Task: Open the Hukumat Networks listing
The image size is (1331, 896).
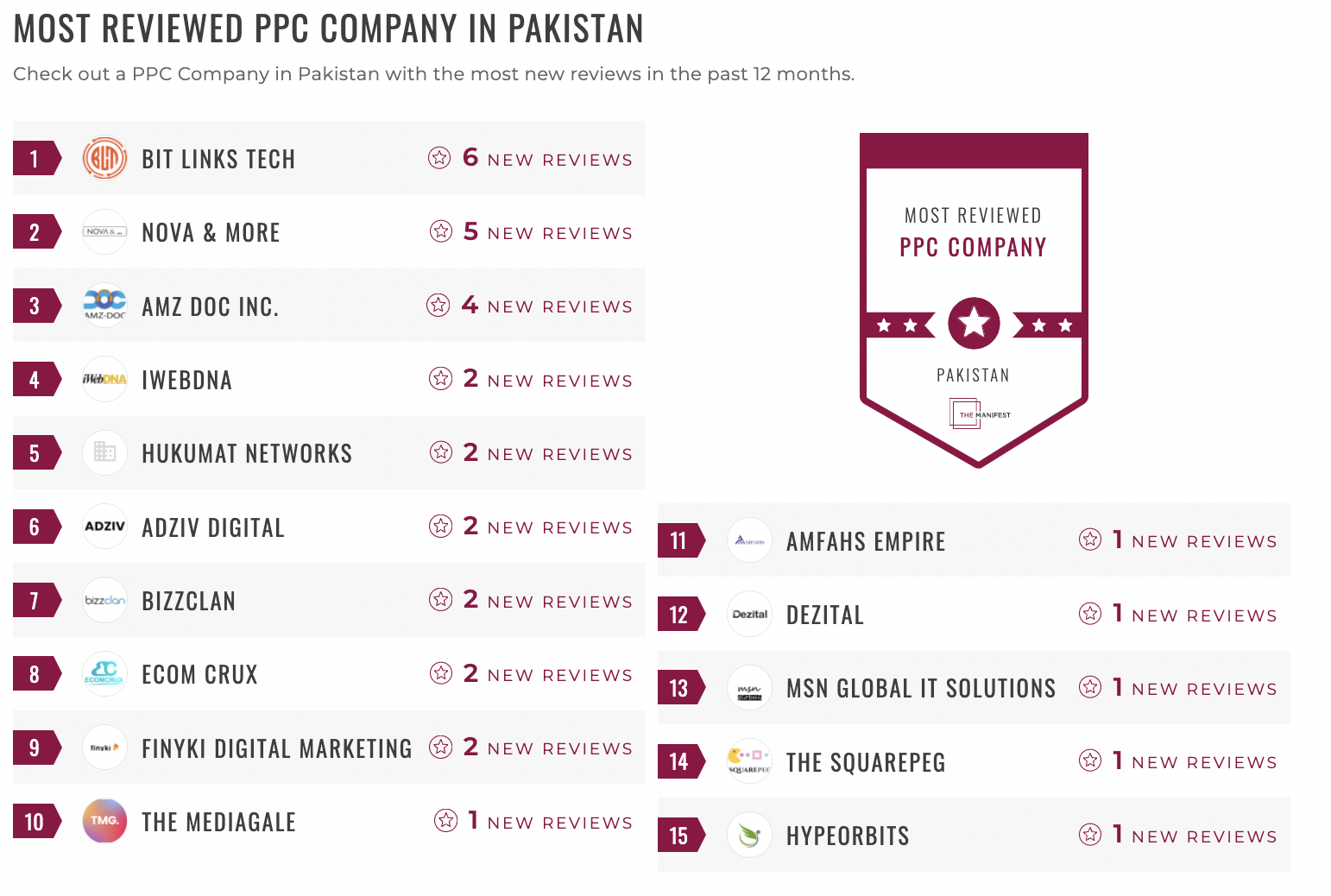Action: [x=247, y=454]
